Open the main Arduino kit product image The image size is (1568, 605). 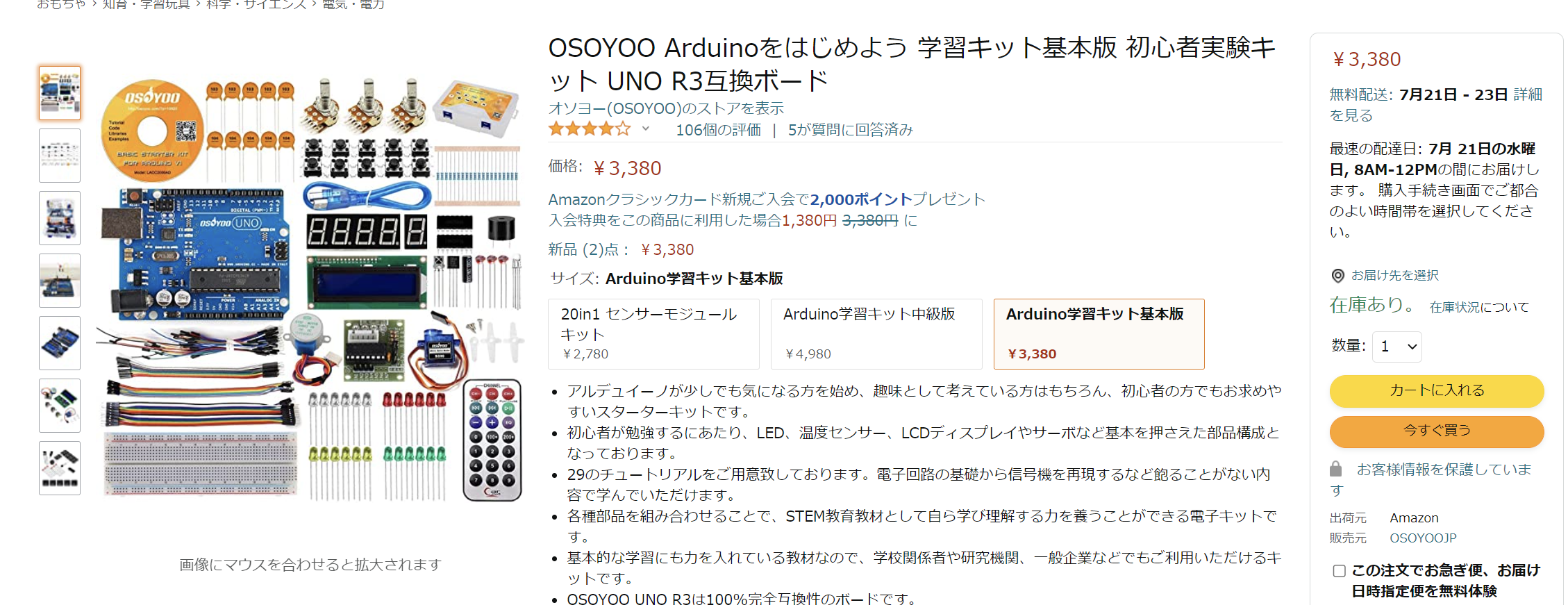tap(310, 288)
